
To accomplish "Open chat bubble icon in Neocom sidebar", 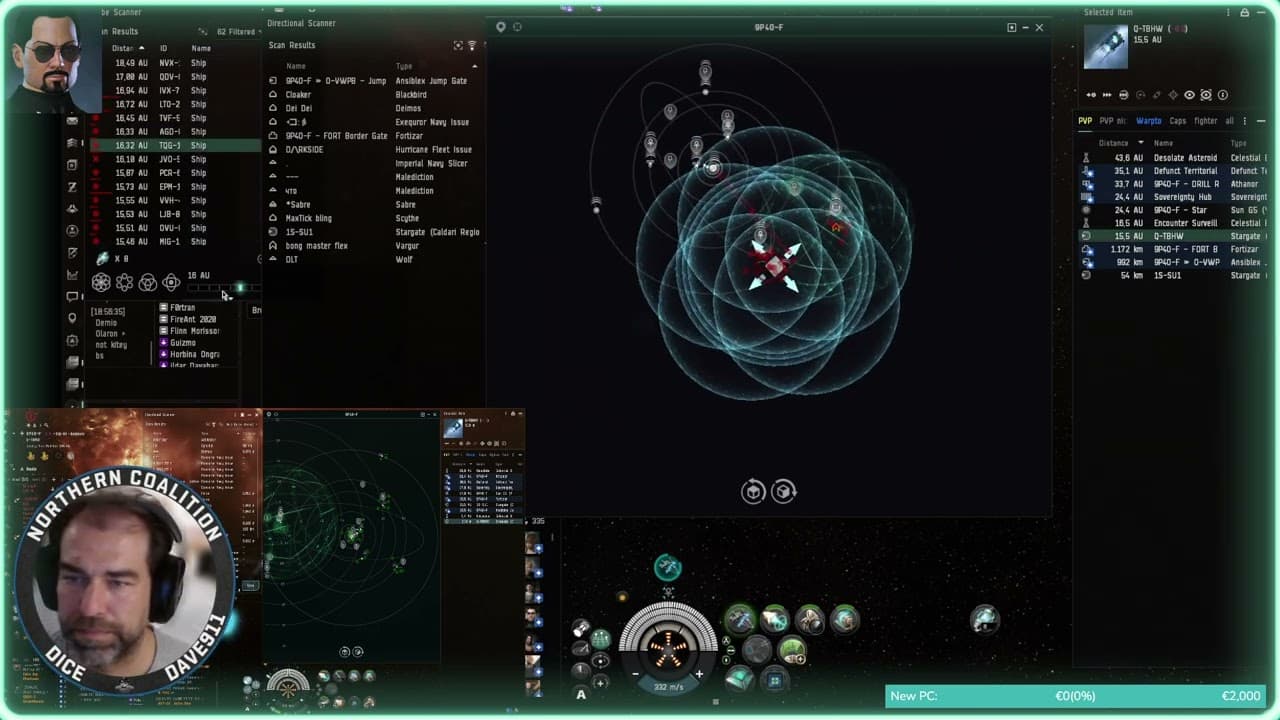I will (72, 297).
